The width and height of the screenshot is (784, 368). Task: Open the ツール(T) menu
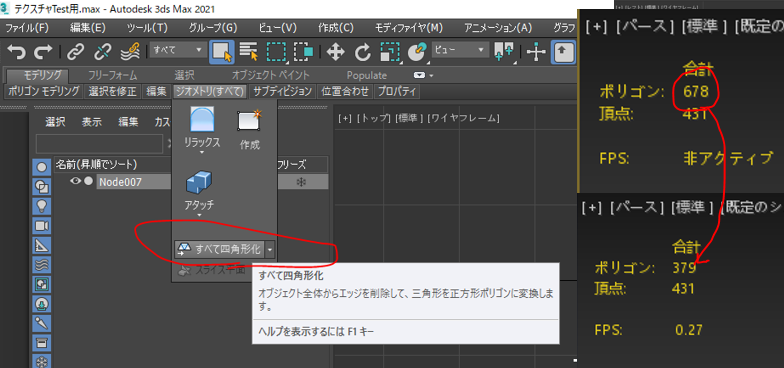tap(148, 28)
